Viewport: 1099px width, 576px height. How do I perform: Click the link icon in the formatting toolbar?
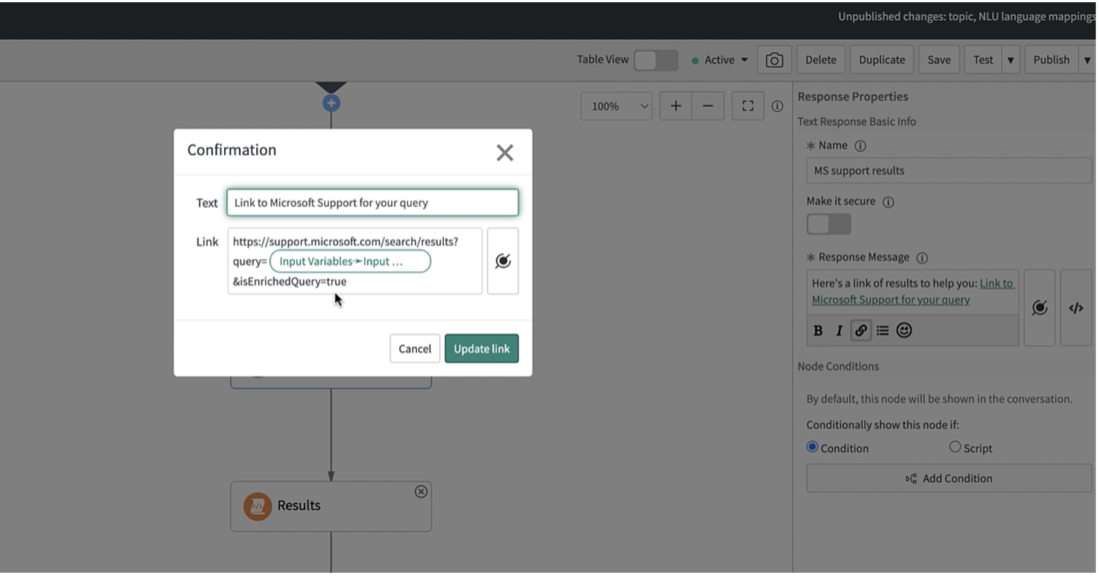[860, 330]
